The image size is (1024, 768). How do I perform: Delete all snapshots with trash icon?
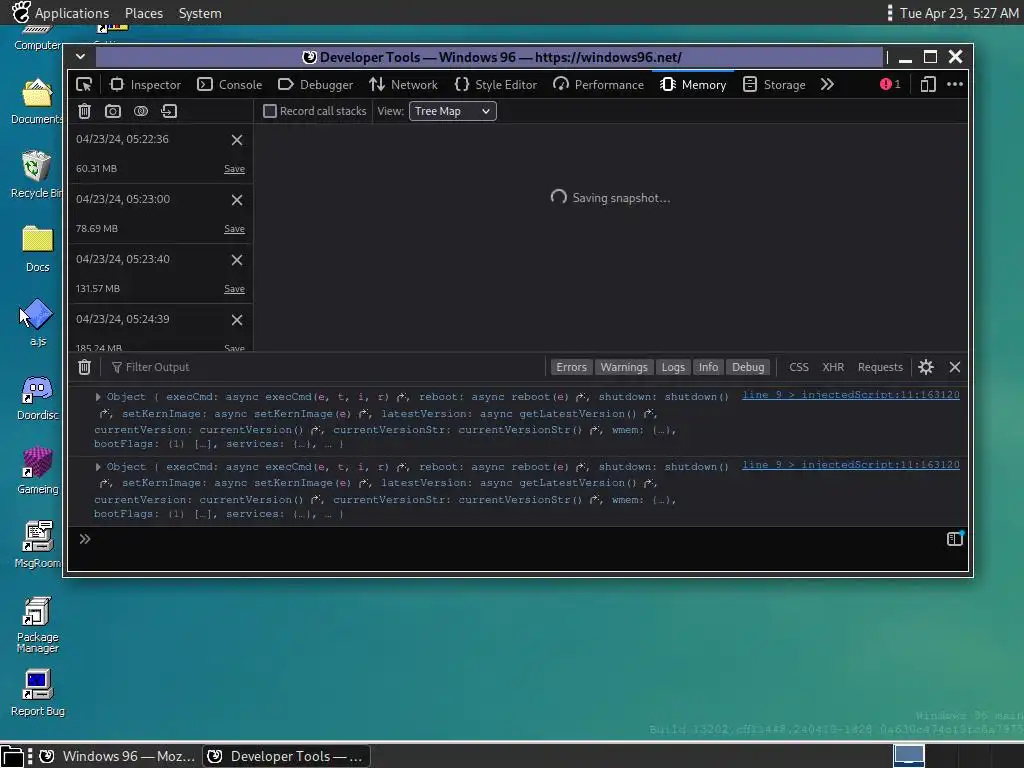click(84, 111)
